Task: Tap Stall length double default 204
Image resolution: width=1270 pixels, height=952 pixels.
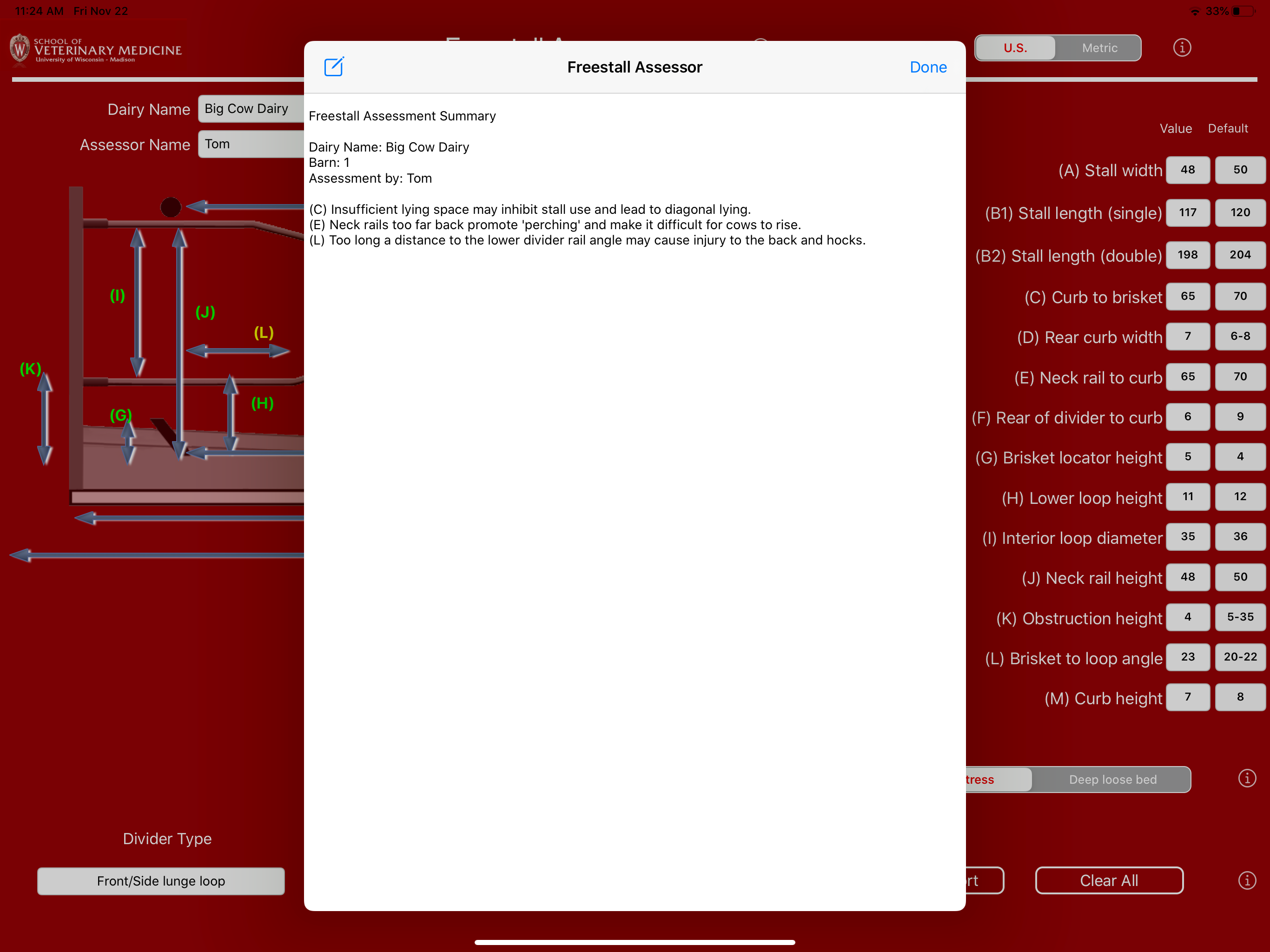Action: click(1240, 255)
